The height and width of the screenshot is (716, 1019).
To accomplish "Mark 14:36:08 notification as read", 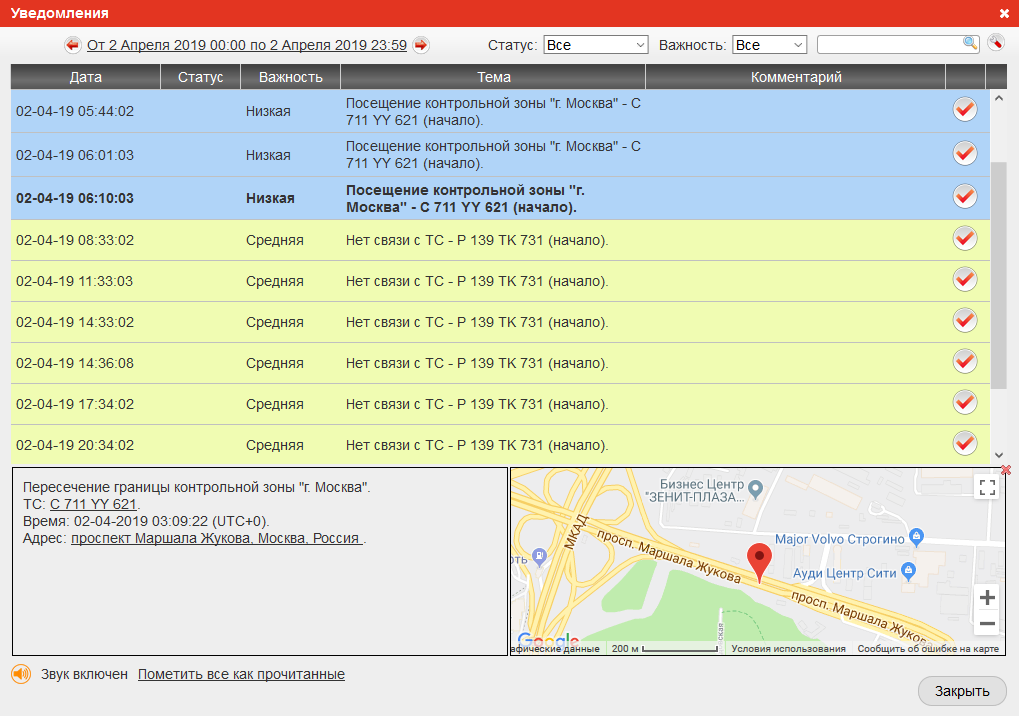I will click(x=964, y=361).
